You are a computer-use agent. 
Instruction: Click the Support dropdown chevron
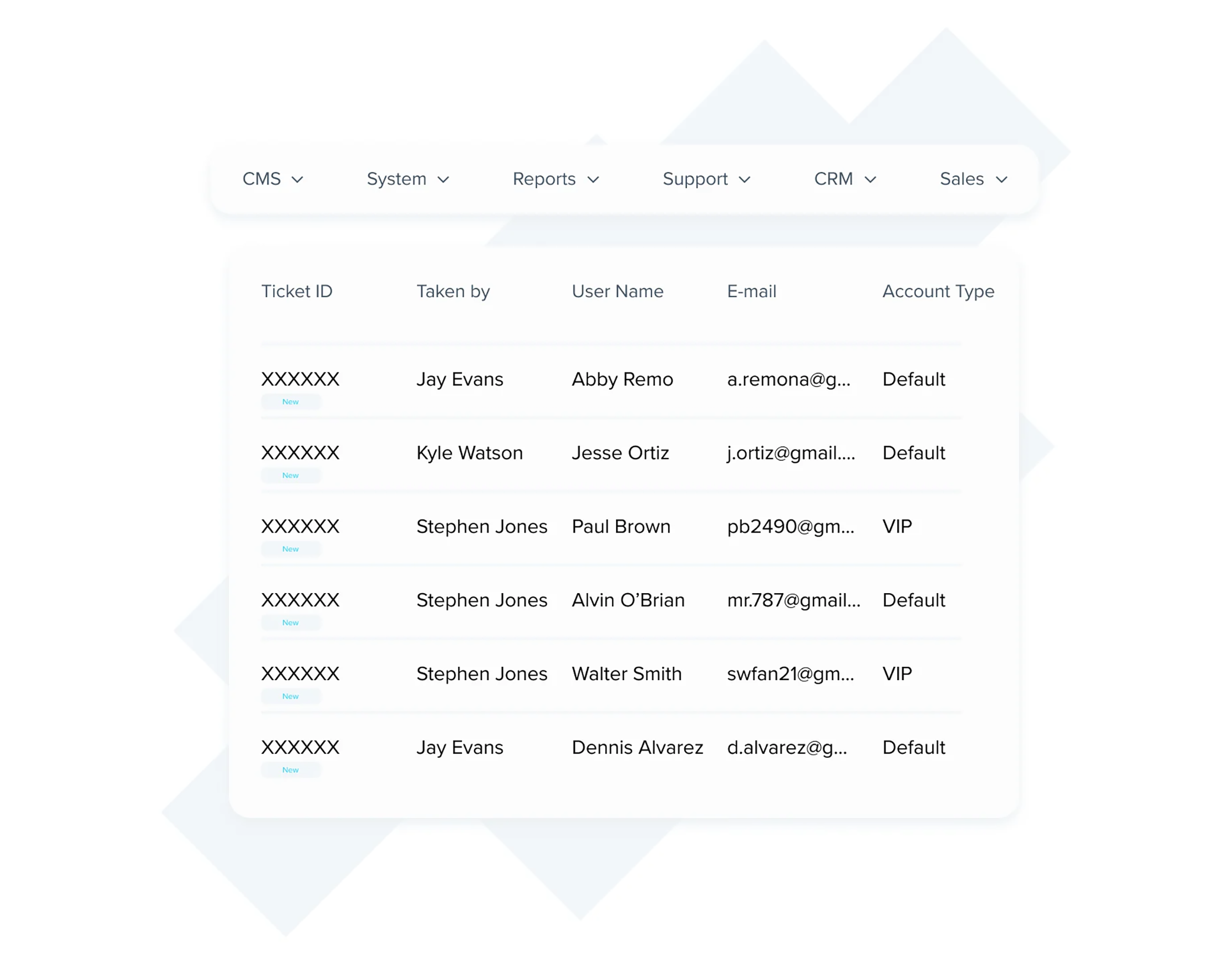click(x=745, y=180)
